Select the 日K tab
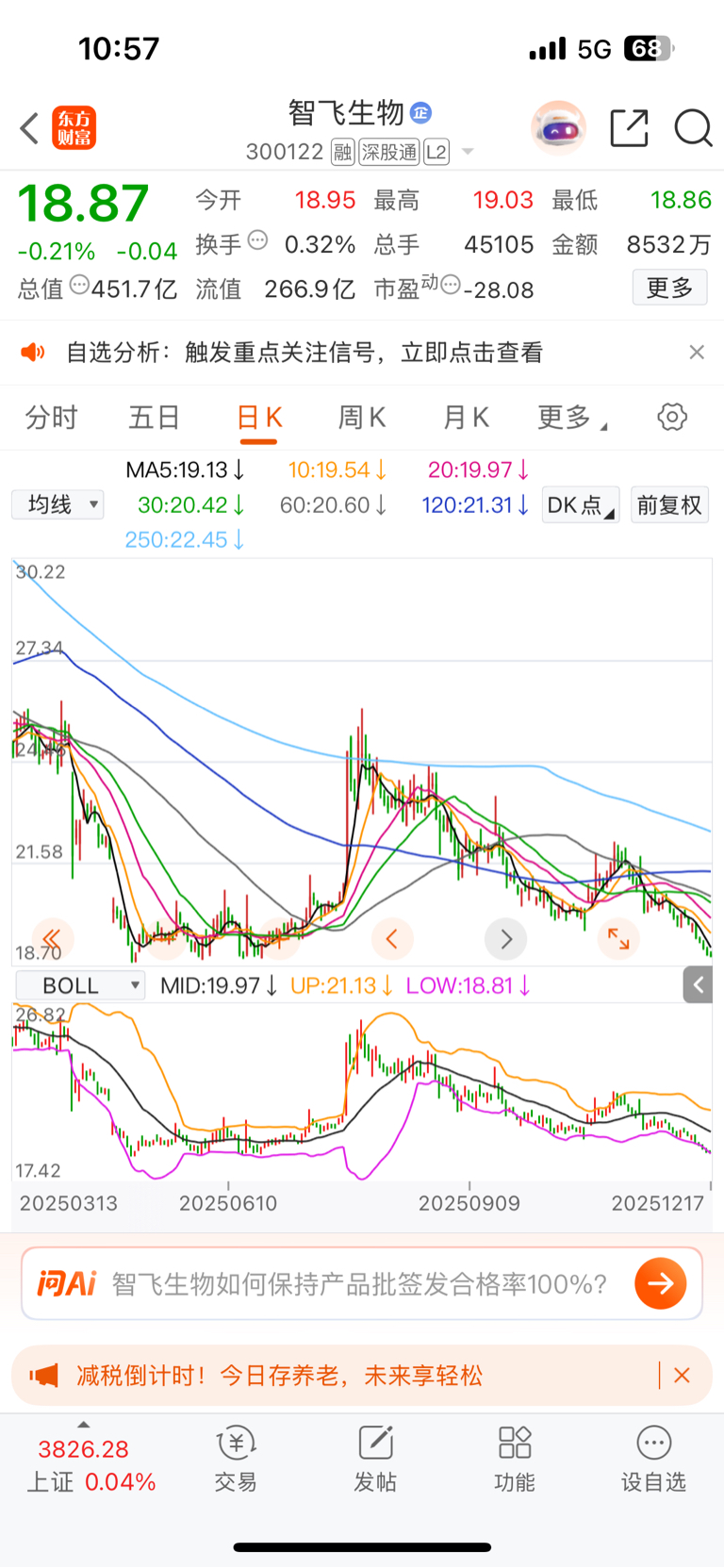724x1568 pixels. click(x=259, y=418)
